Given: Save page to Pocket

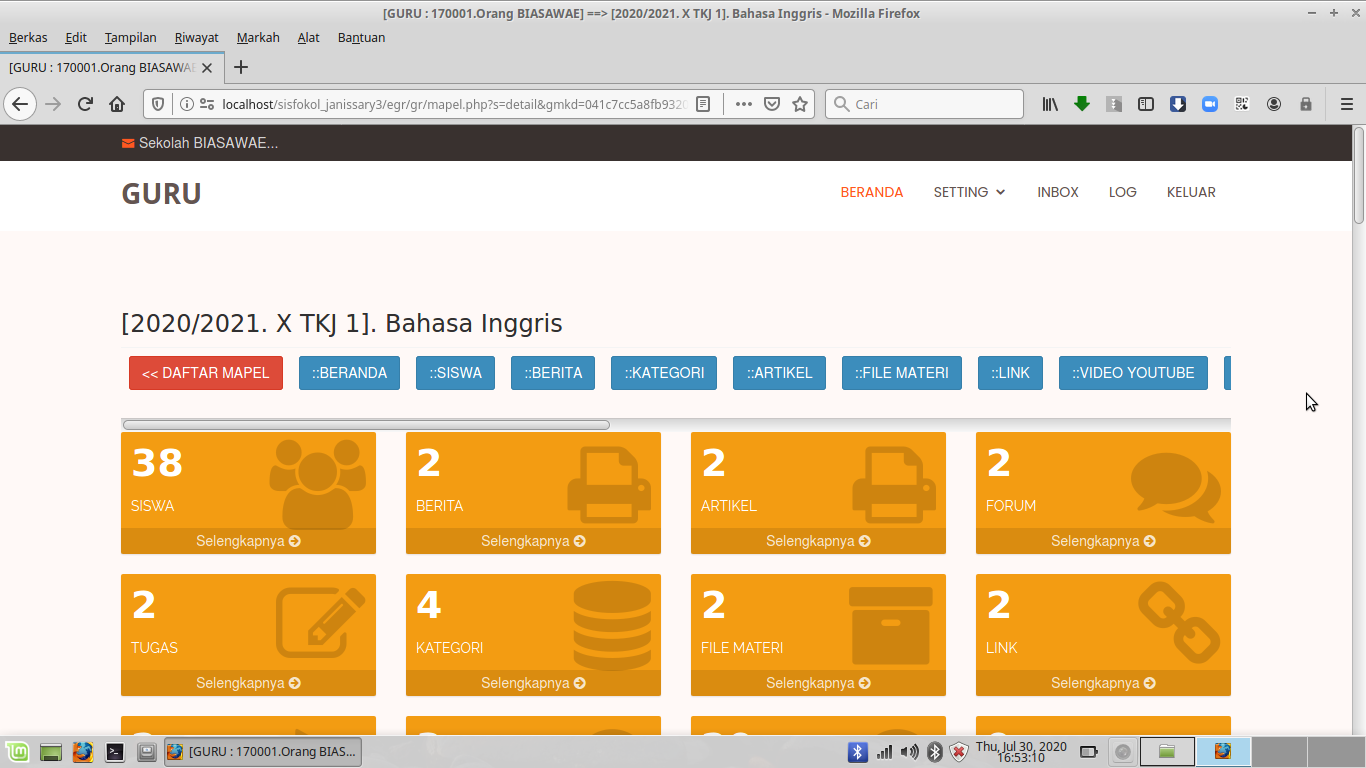Looking at the screenshot, I should point(772,104).
